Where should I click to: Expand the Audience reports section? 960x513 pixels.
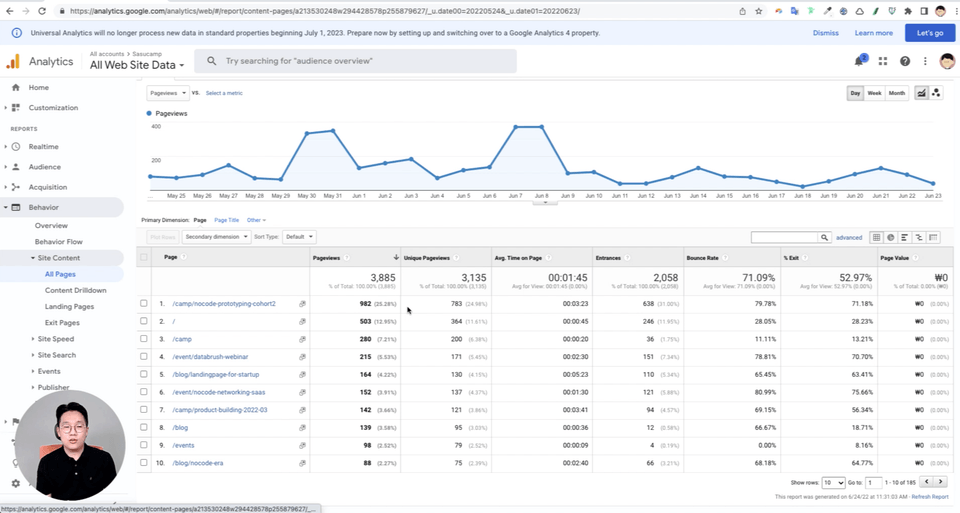tap(44, 167)
